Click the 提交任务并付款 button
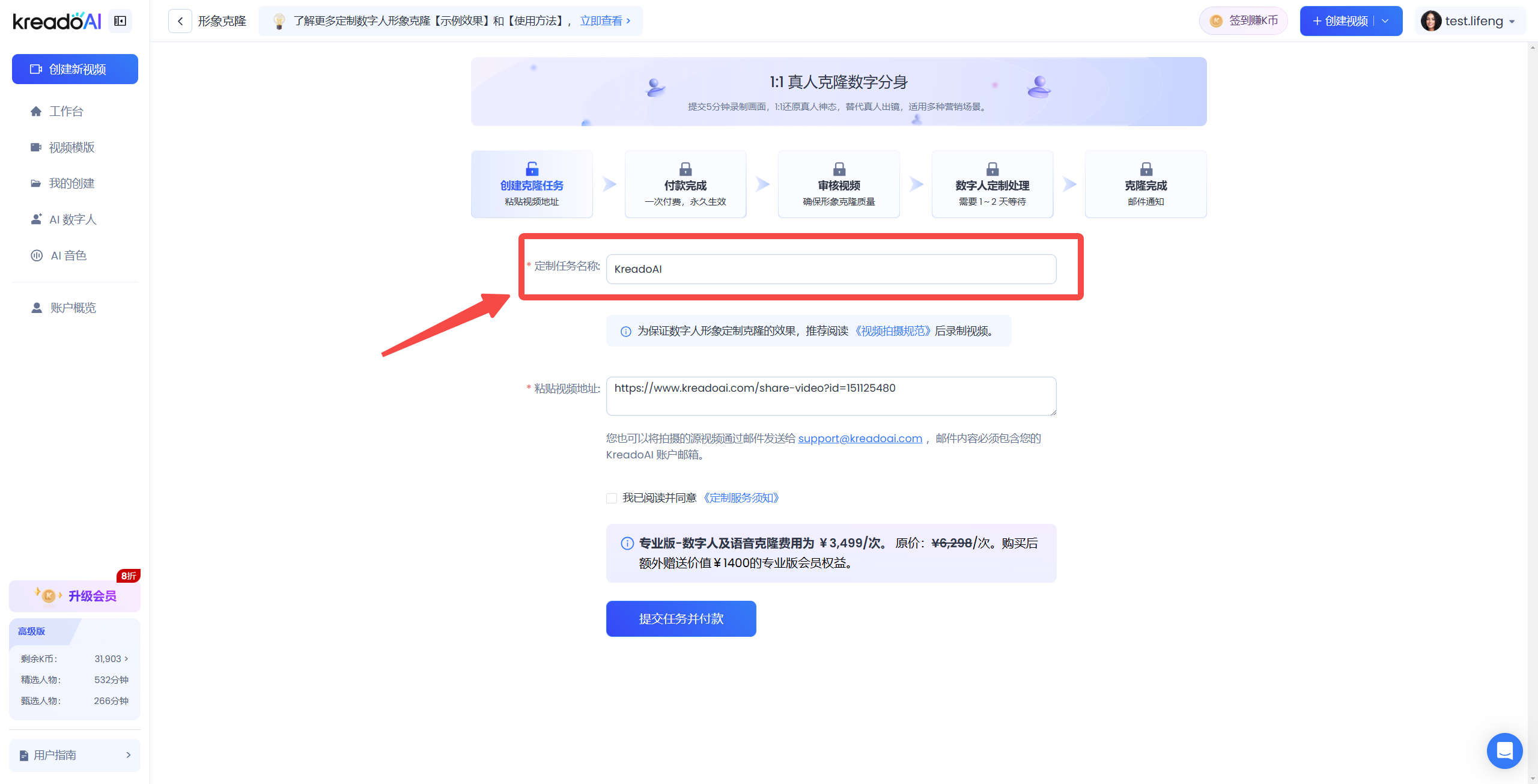This screenshot has height=784, width=1538. point(681,619)
